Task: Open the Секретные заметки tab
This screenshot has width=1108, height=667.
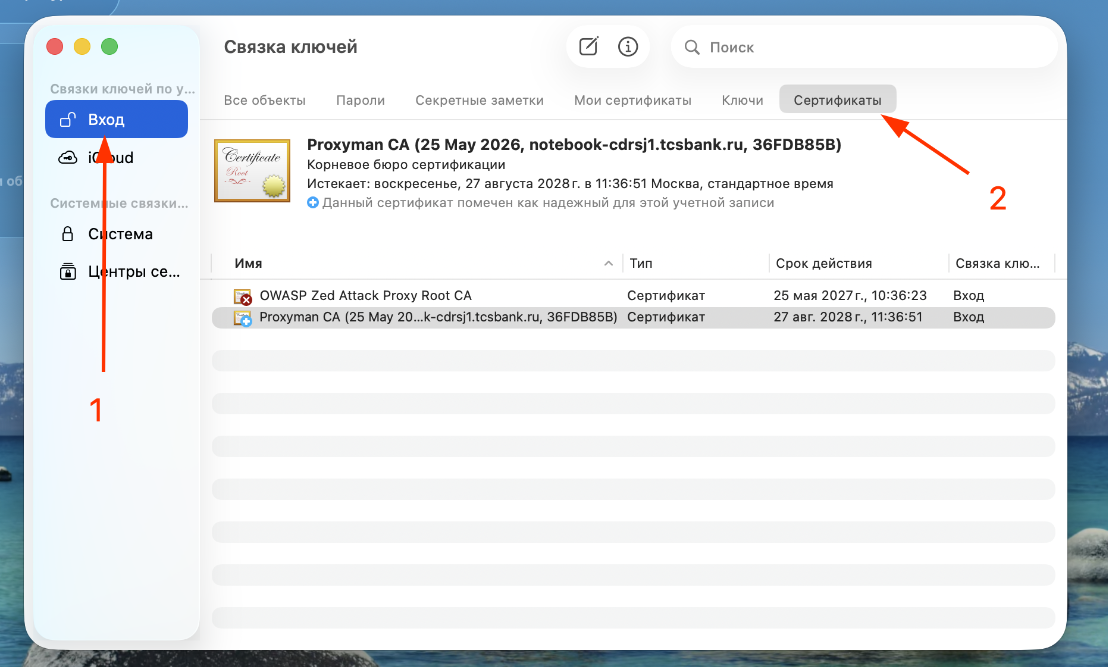Action: coord(480,100)
